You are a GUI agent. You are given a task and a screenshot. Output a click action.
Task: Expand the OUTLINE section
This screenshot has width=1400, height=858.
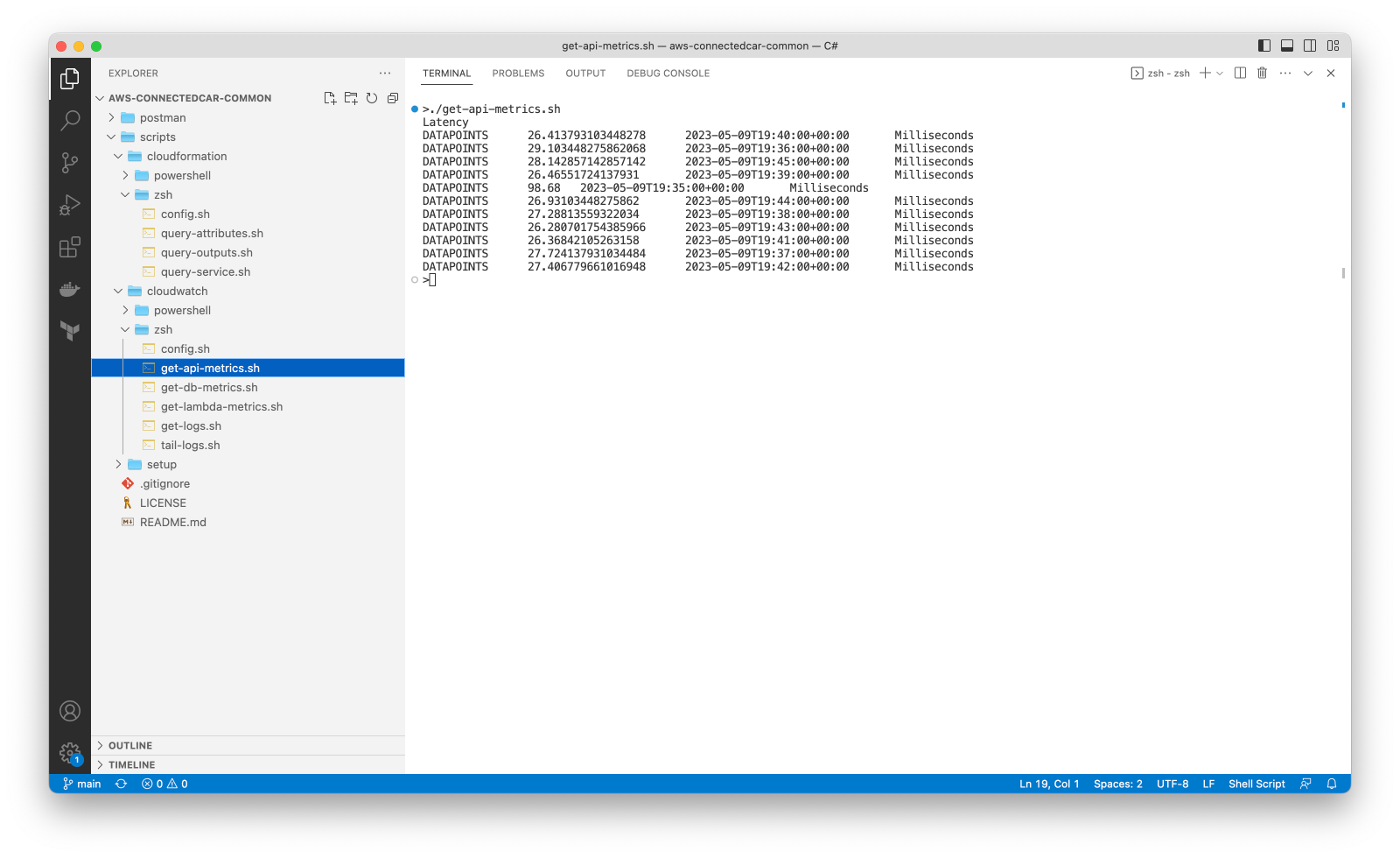click(248, 746)
